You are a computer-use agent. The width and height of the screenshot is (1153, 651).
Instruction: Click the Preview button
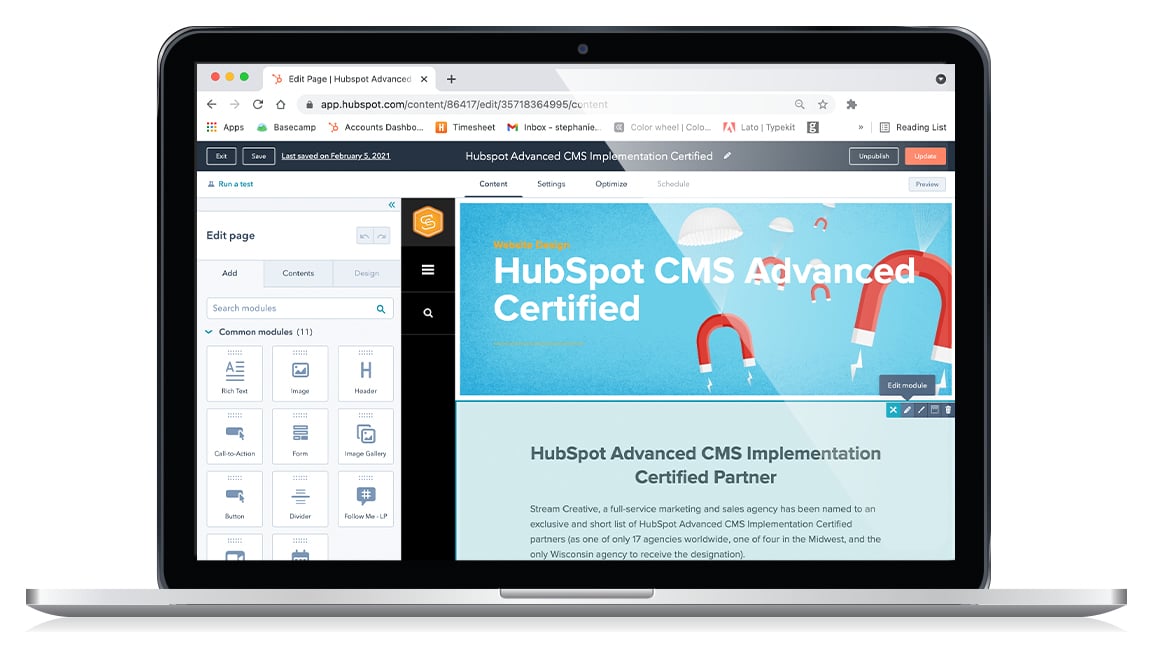[x=927, y=184]
